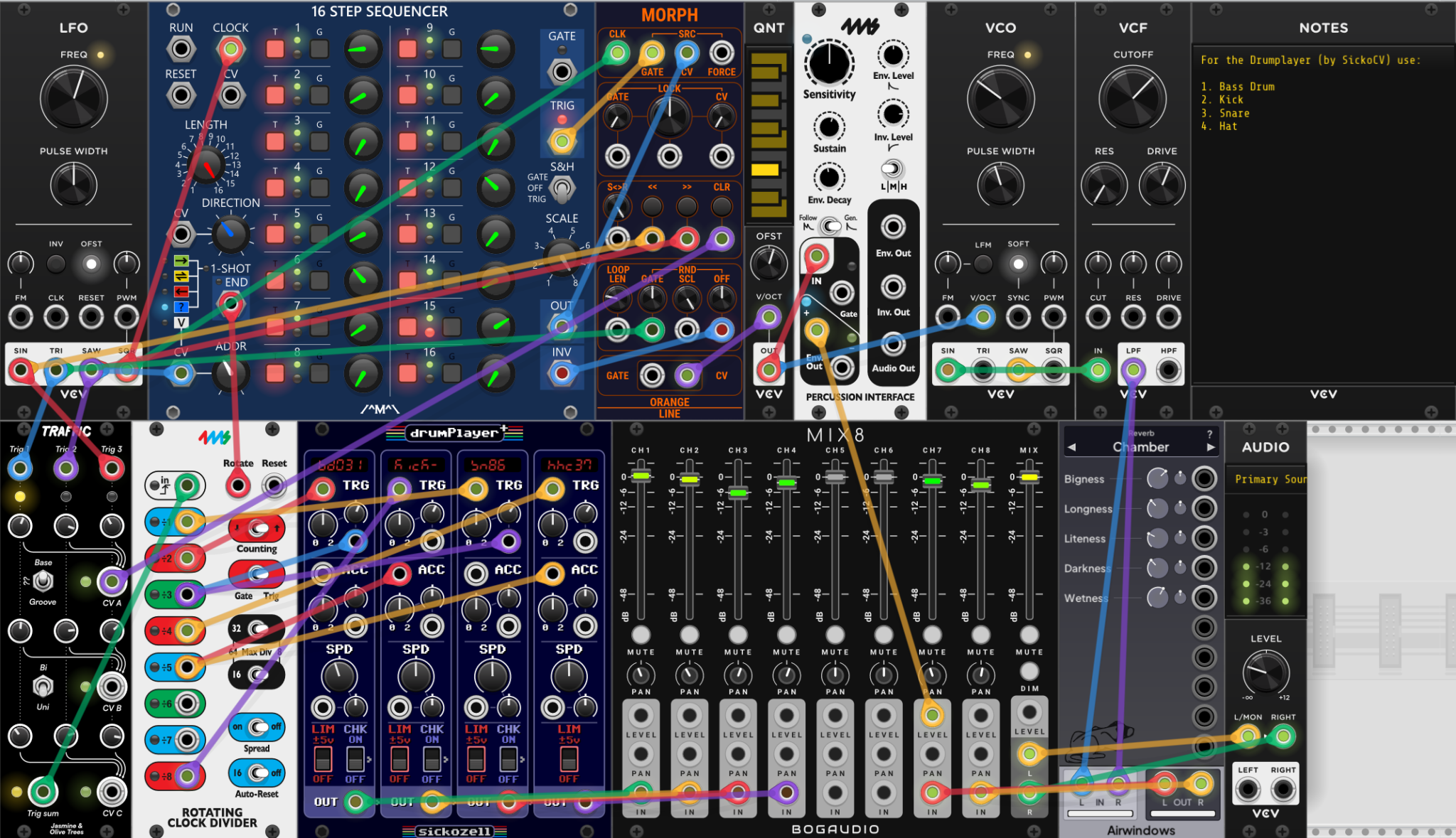The height and width of the screenshot is (838, 1456).
Task: Click the AUDIO LEVEL knob
Action: (1265, 672)
